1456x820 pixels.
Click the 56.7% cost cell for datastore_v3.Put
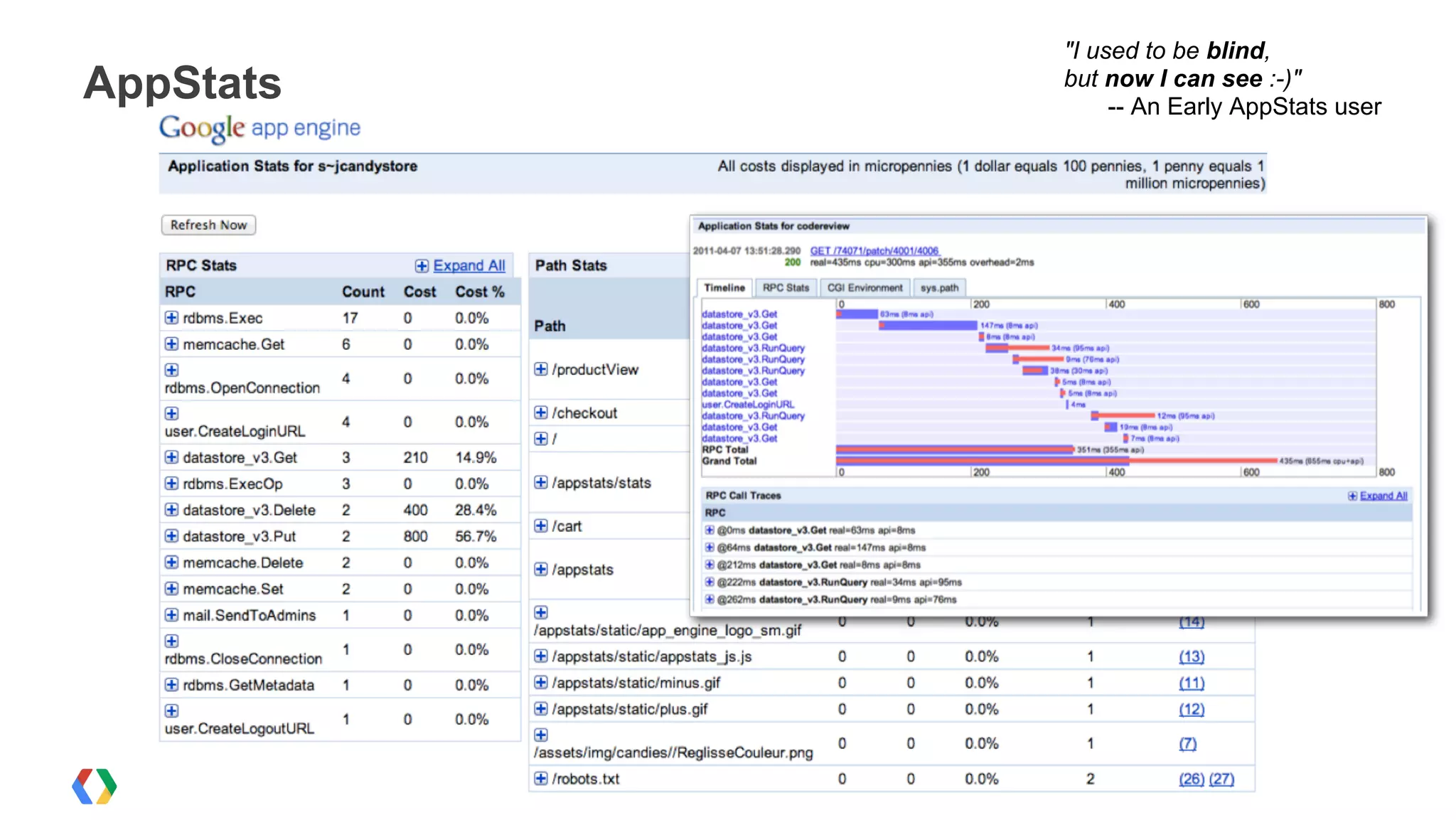(x=476, y=536)
